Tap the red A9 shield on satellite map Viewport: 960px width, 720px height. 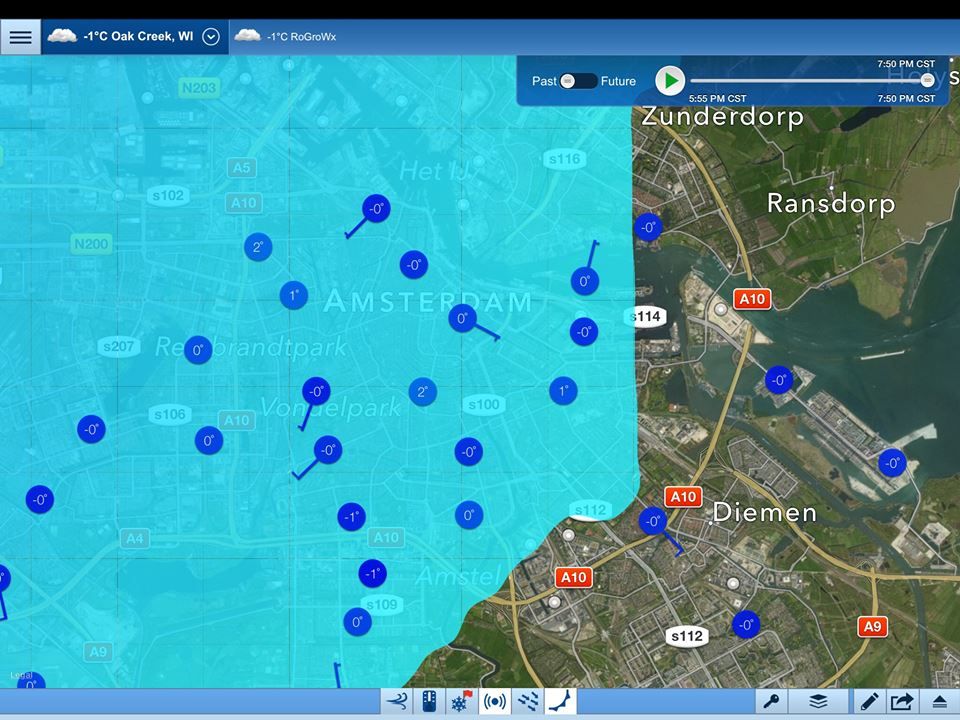tap(872, 627)
